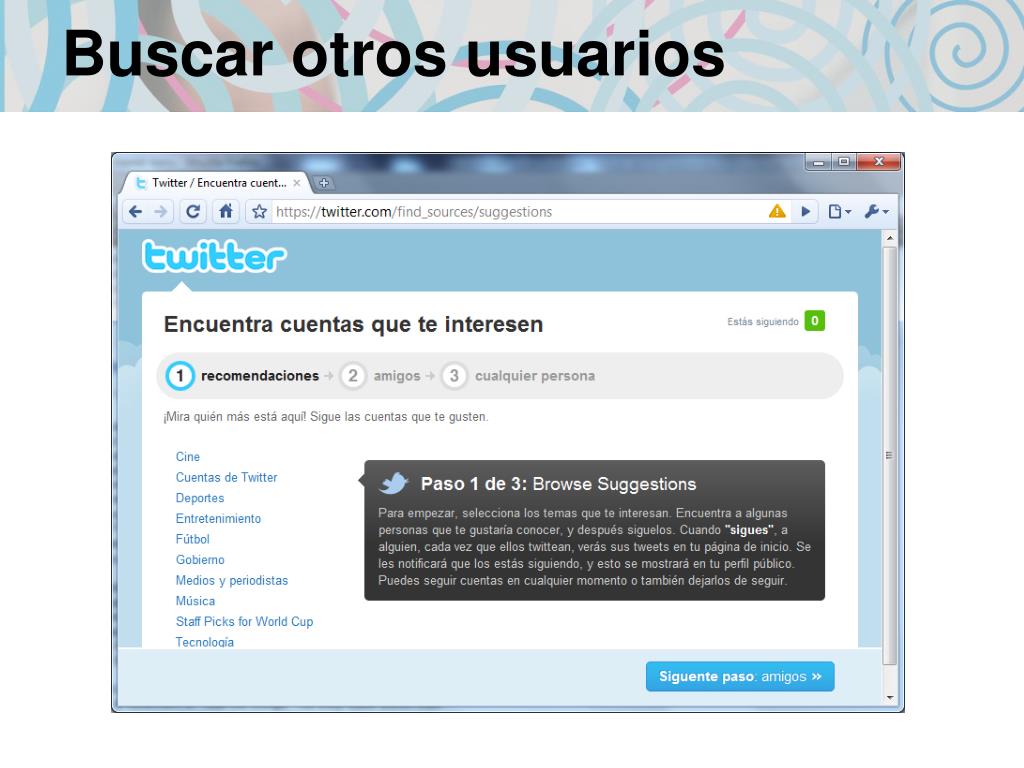The width and height of the screenshot is (1024, 768).
Task: Open the Música category
Action: [x=195, y=601]
